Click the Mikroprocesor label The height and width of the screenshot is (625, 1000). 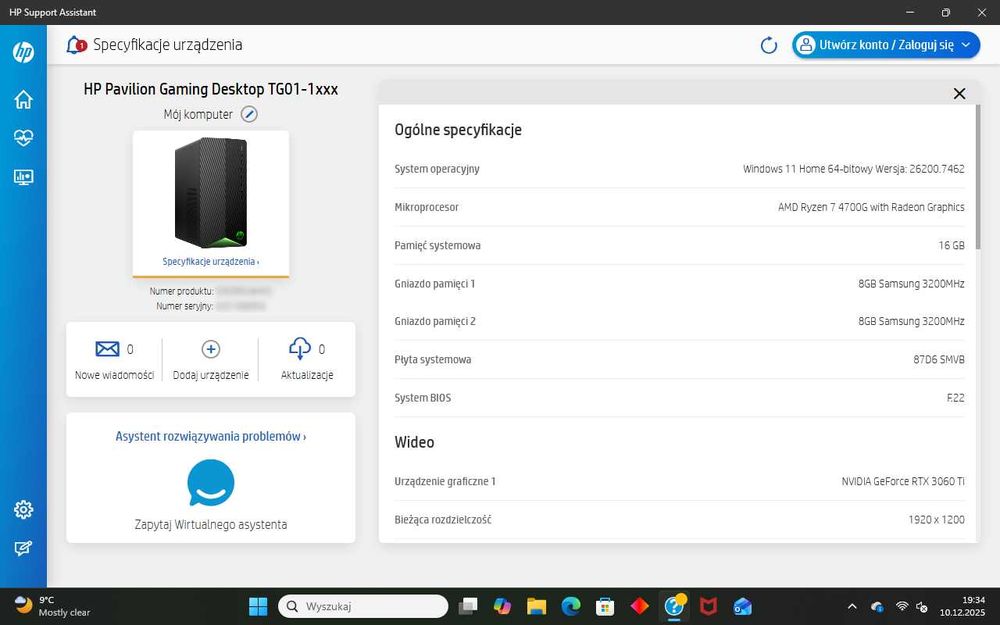coord(427,207)
